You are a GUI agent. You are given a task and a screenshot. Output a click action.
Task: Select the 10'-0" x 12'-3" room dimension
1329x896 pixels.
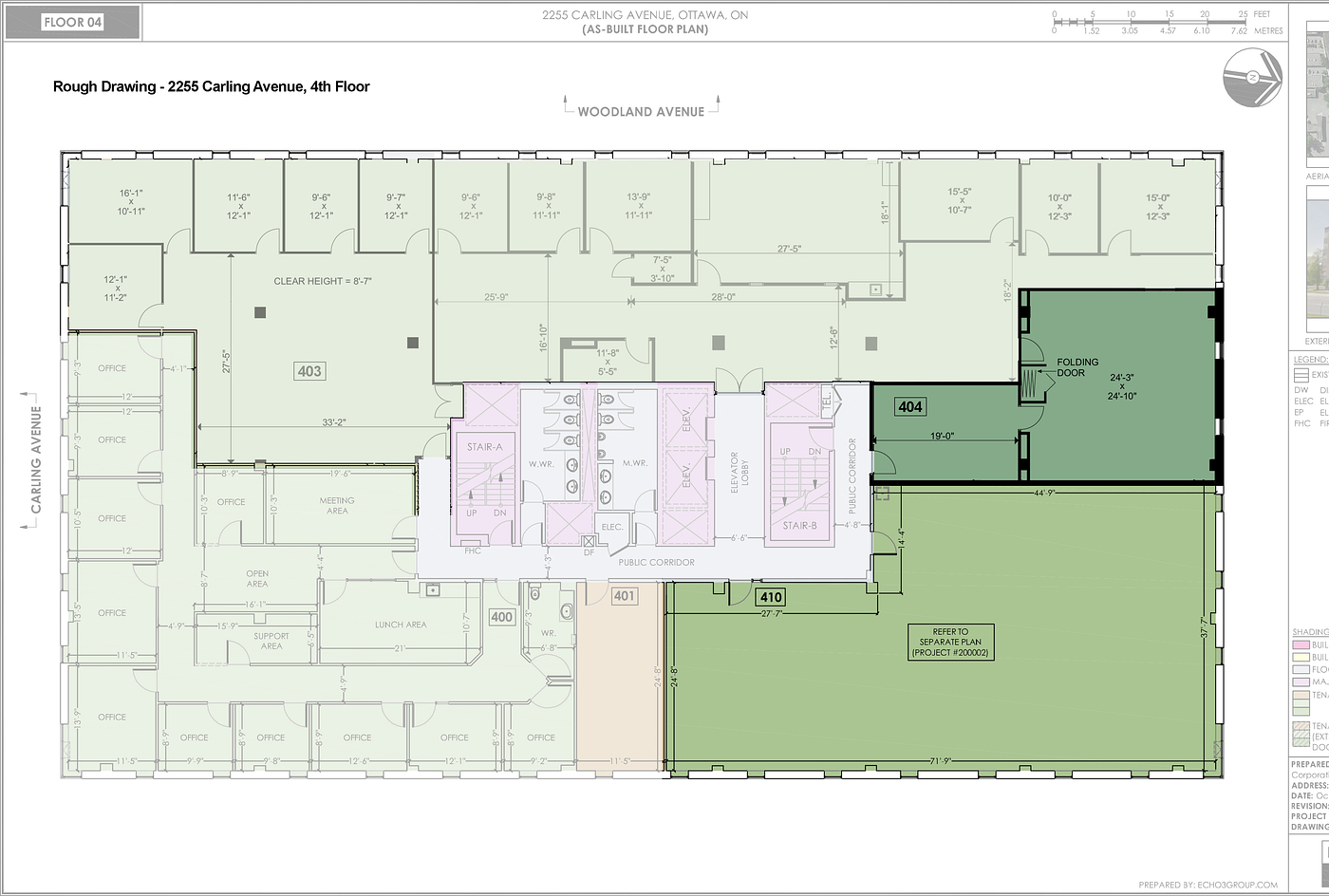click(1059, 207)
